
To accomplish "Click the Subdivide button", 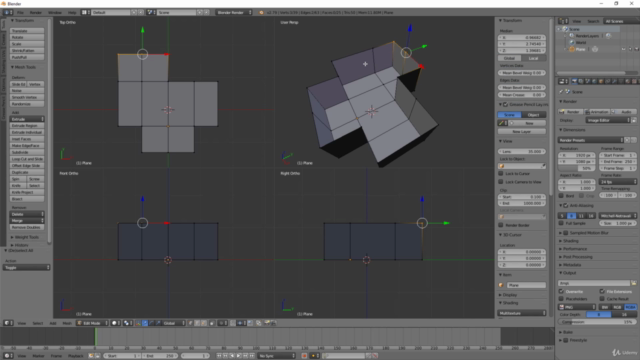I will pos(27,152).
